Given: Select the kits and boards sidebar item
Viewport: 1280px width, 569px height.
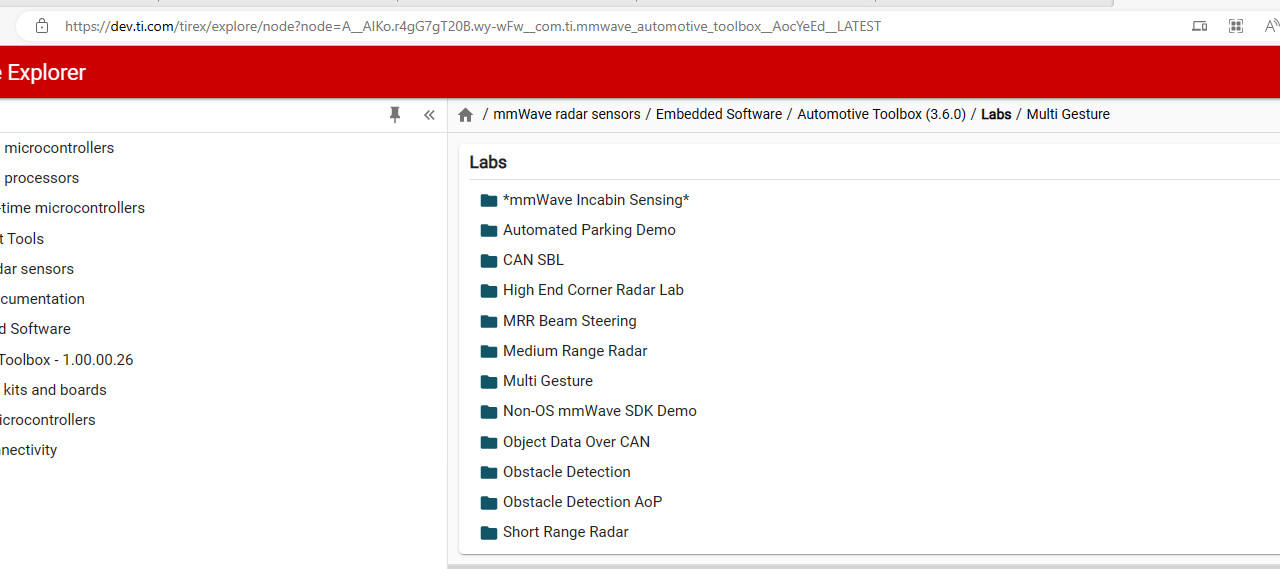Looking at the screenshot, I should pos(55,390).
